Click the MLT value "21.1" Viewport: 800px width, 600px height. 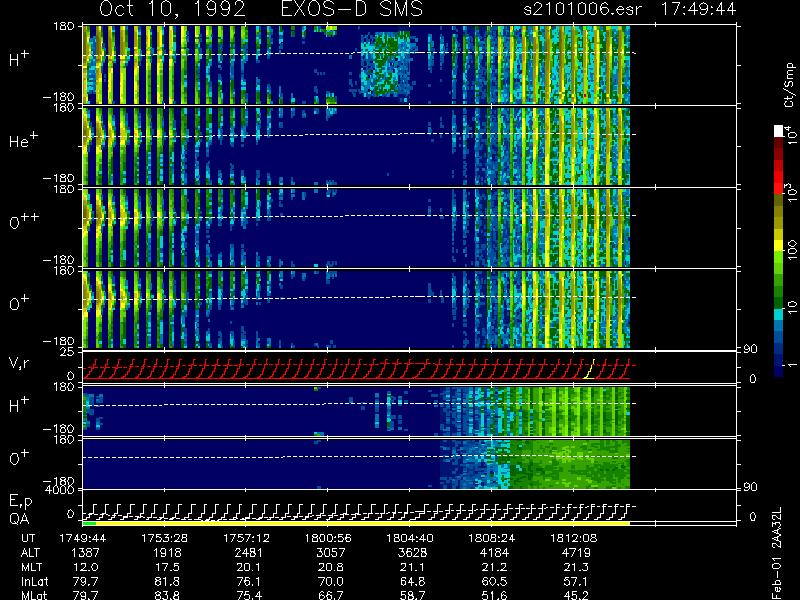pos(412,567)
